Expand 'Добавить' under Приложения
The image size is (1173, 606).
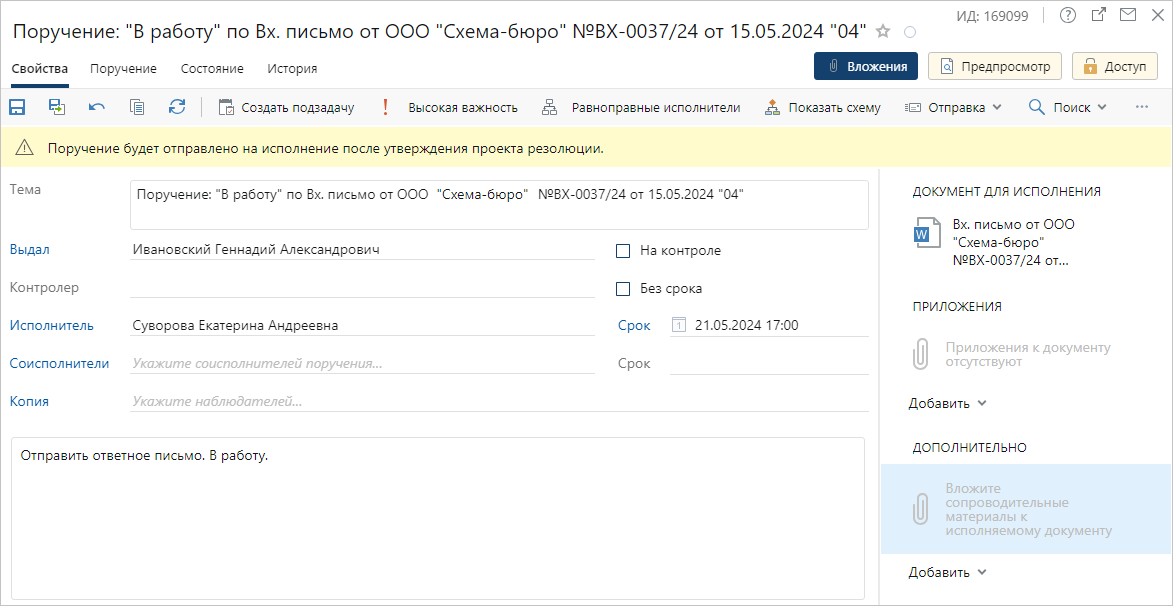[947, 404]
